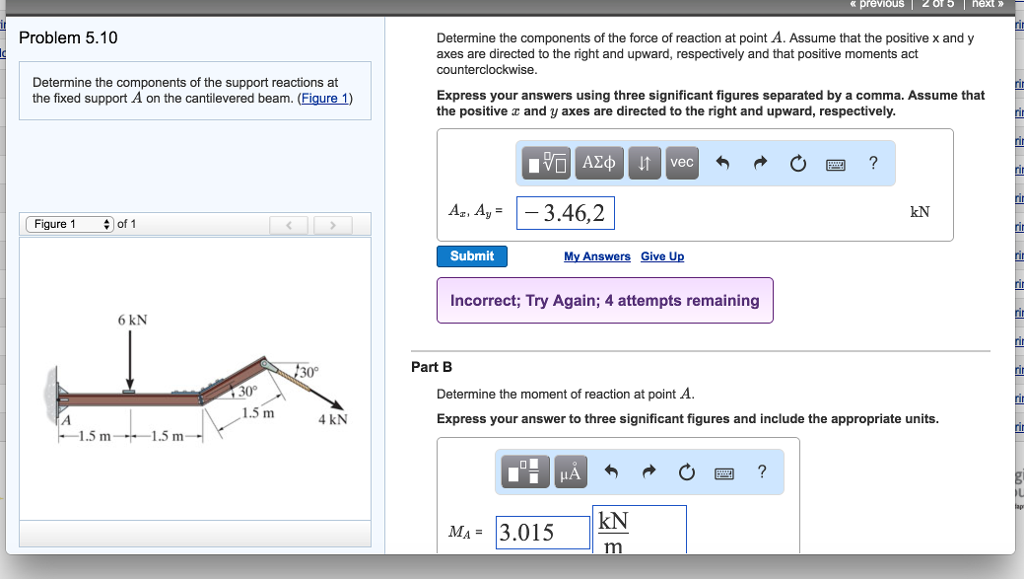1024x579 pixels.
Task: Click the next figure chevron
Action: (x=332, y=224)
